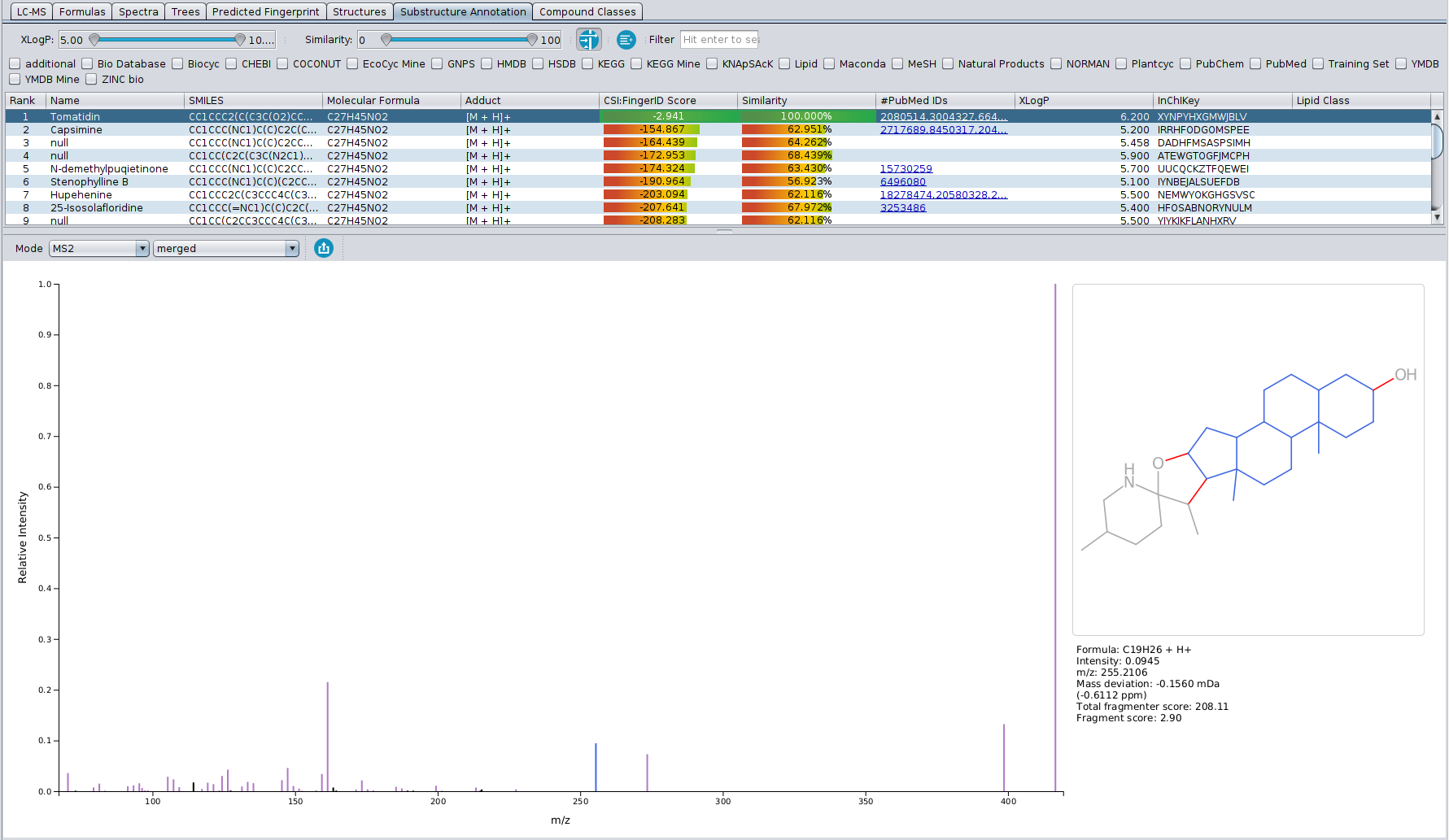Select the 25-Isosolafloridine candidate row
1449x840 pixels.
coord(718,208)
